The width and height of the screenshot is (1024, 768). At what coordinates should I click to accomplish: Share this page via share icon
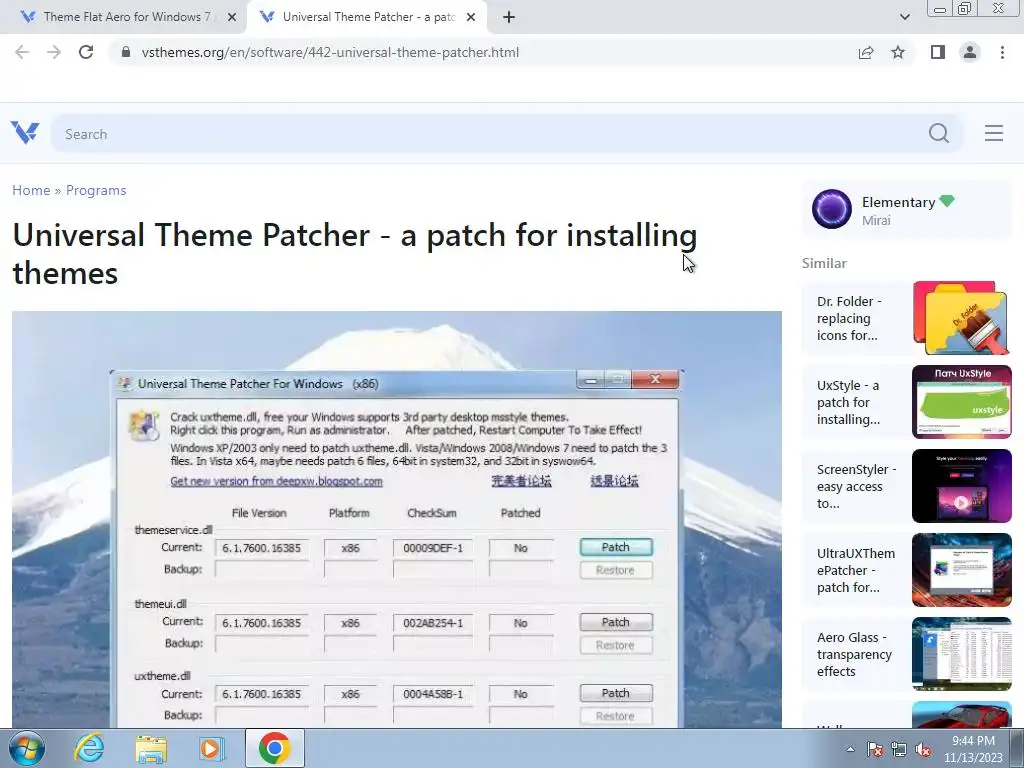(866, 52)
